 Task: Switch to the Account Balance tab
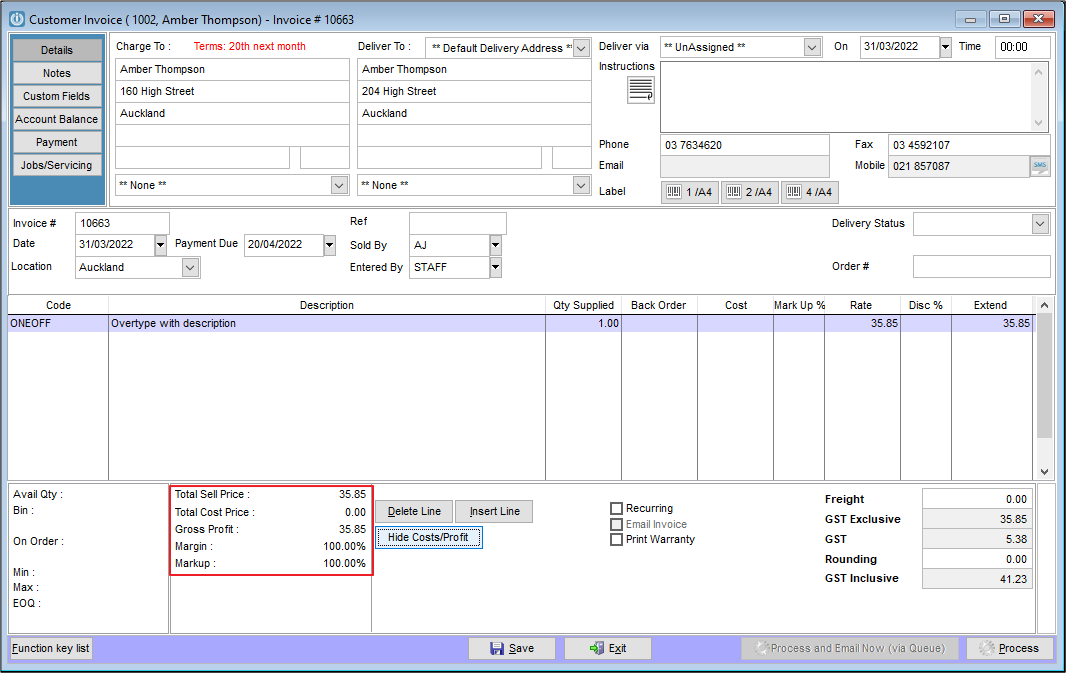57,119
